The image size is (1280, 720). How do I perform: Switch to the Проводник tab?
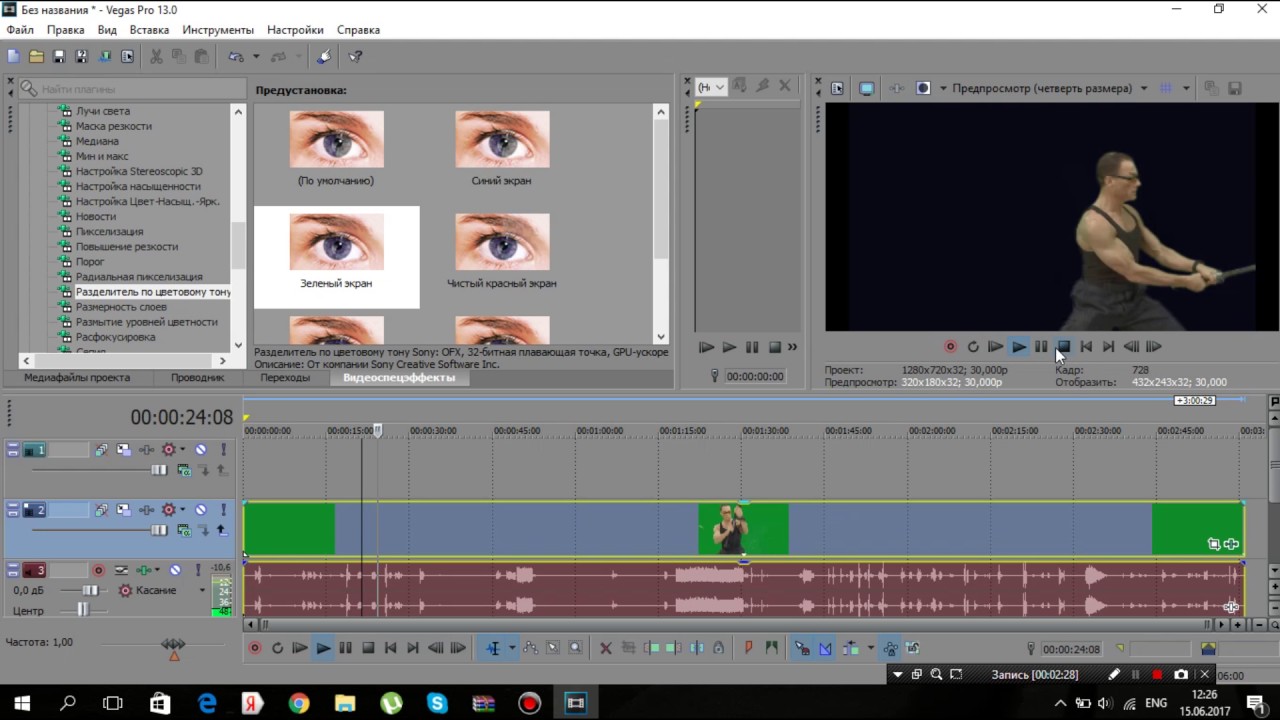coord(197,378)
